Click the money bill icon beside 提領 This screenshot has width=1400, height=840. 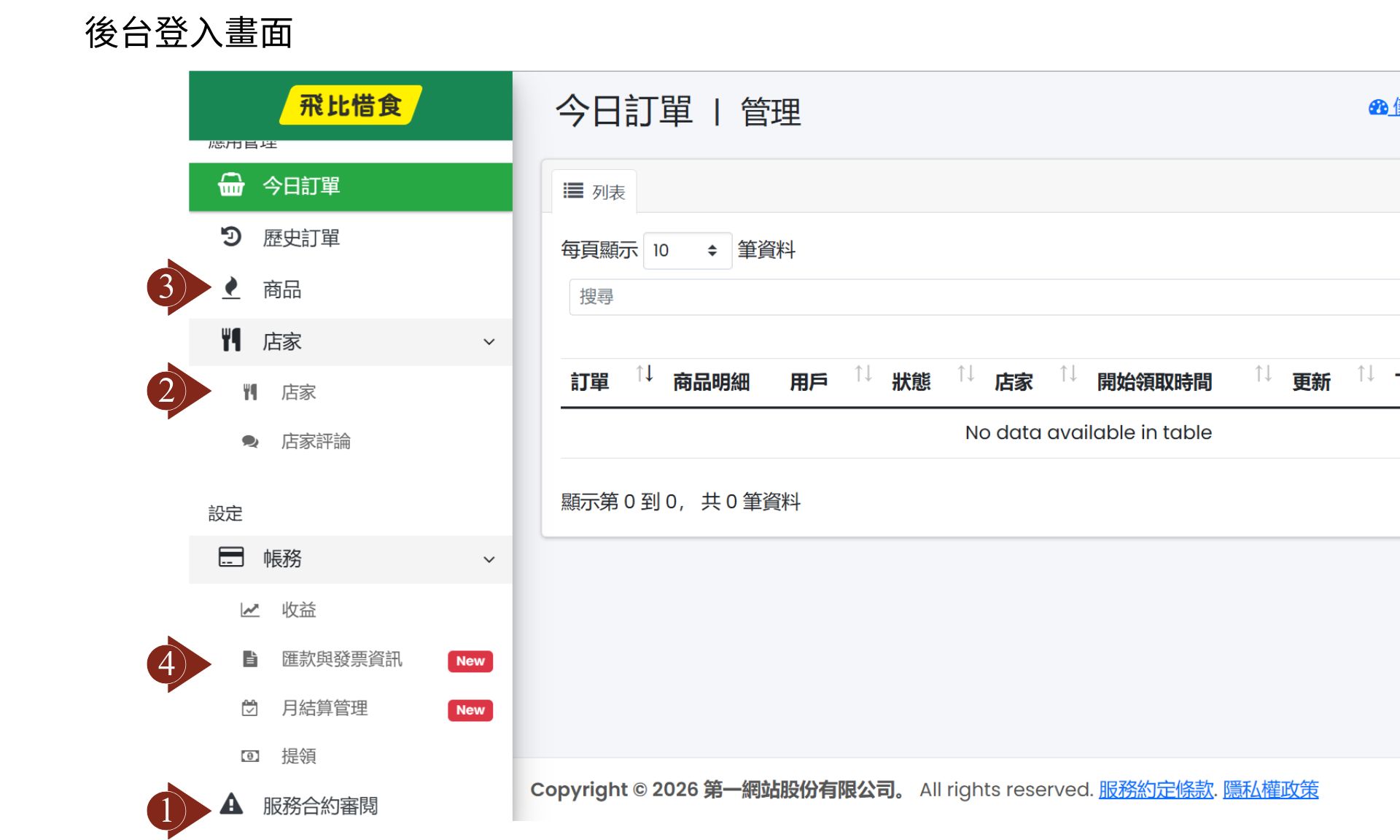tap(250, 756)
